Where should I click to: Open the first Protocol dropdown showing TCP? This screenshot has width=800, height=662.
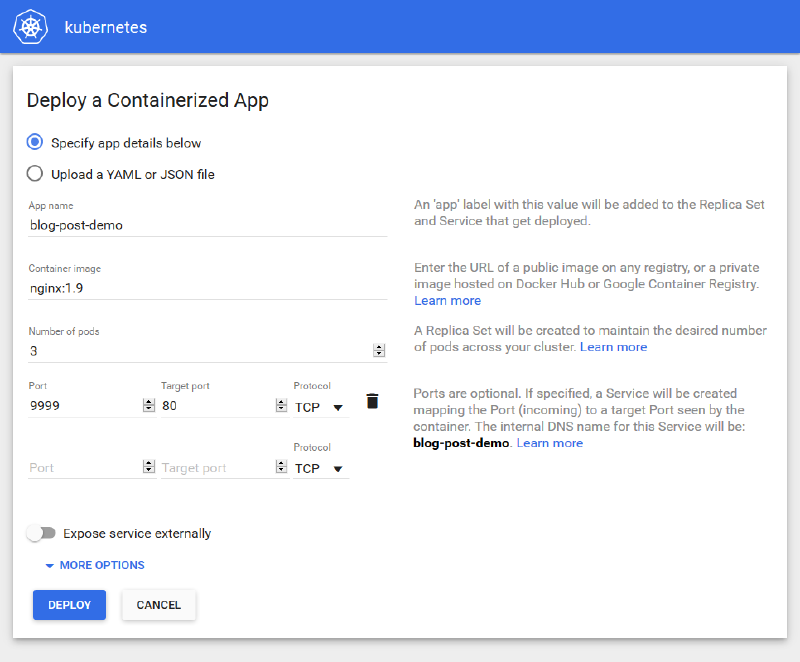(x=320, y=408)
